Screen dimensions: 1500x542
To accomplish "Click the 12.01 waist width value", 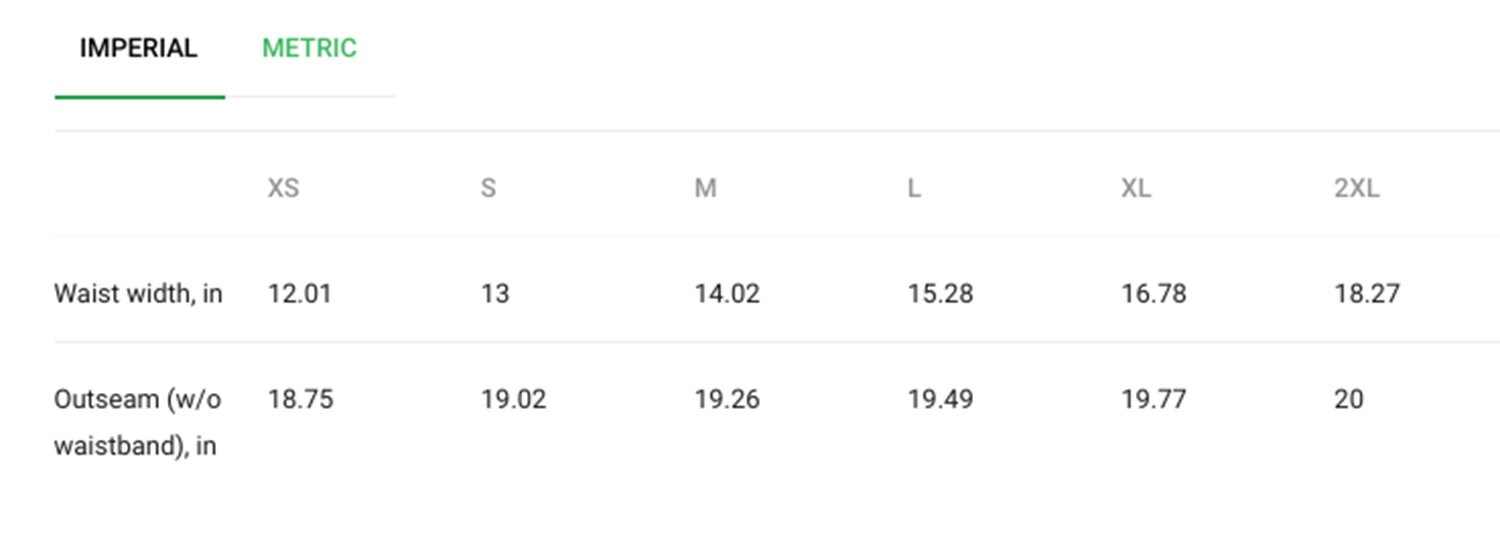I will (299, 294).
